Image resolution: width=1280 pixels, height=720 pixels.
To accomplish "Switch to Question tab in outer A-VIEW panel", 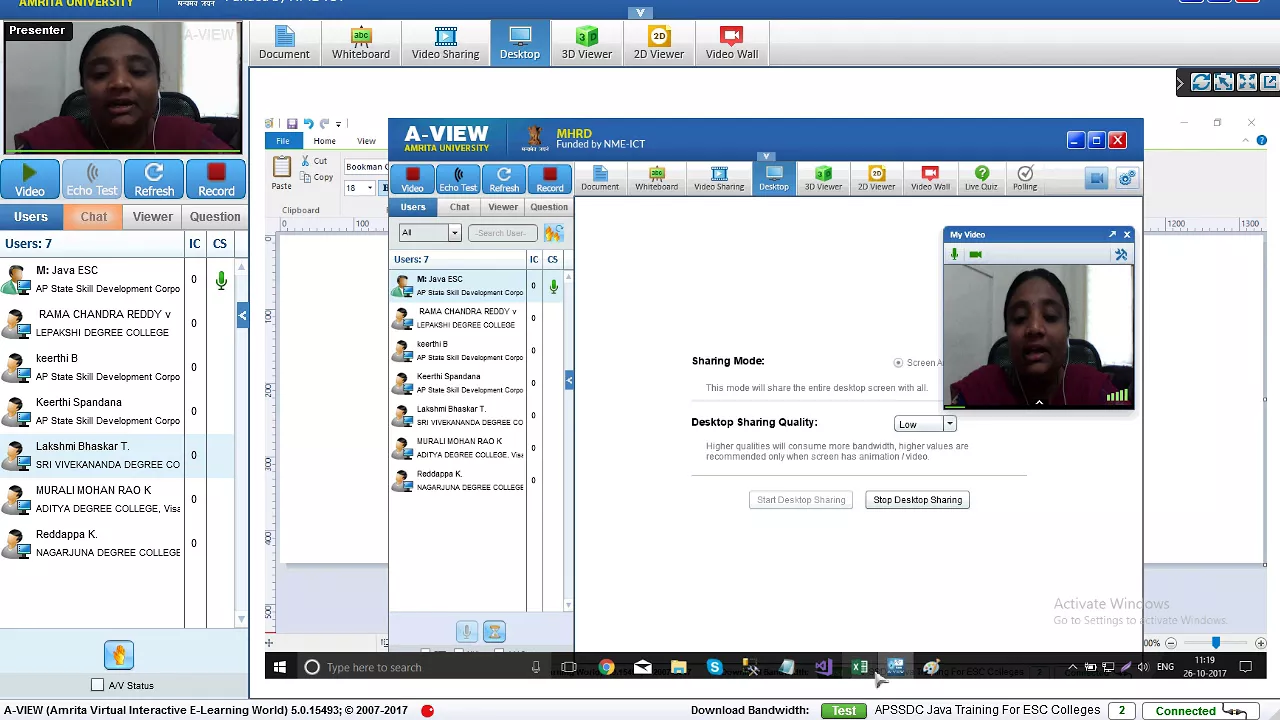I will tap(215, 217).
